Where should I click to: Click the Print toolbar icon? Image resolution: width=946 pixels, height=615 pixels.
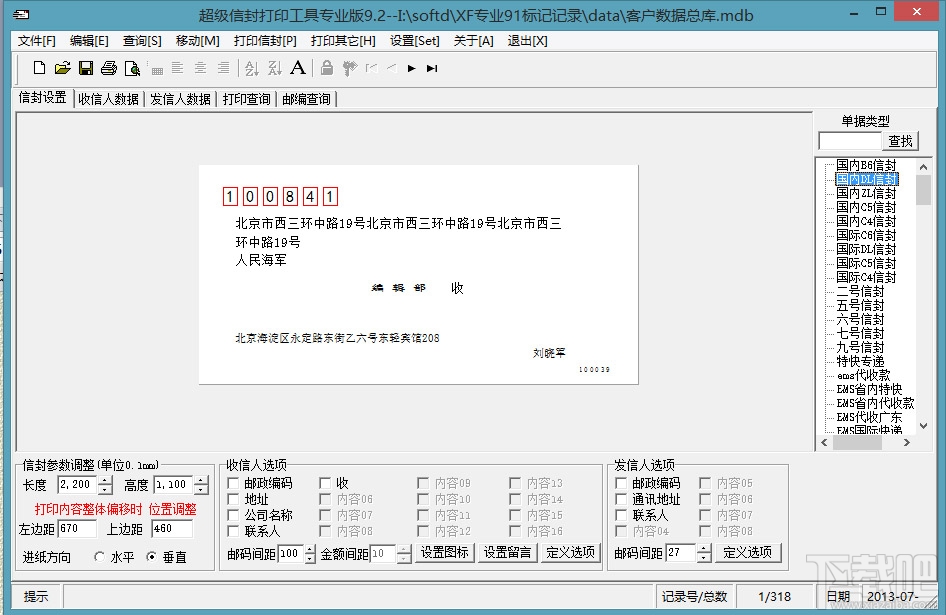109,68
